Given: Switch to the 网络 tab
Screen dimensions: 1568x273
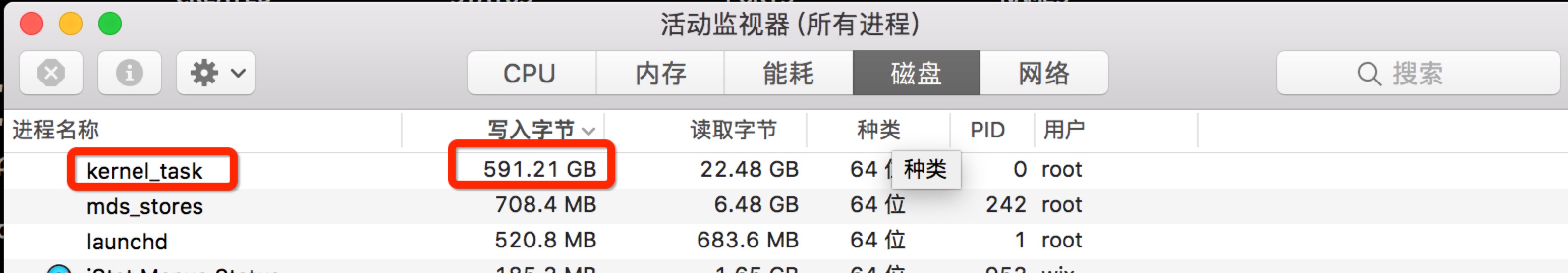Looking at the screenshot, I should click(1044, 73).
